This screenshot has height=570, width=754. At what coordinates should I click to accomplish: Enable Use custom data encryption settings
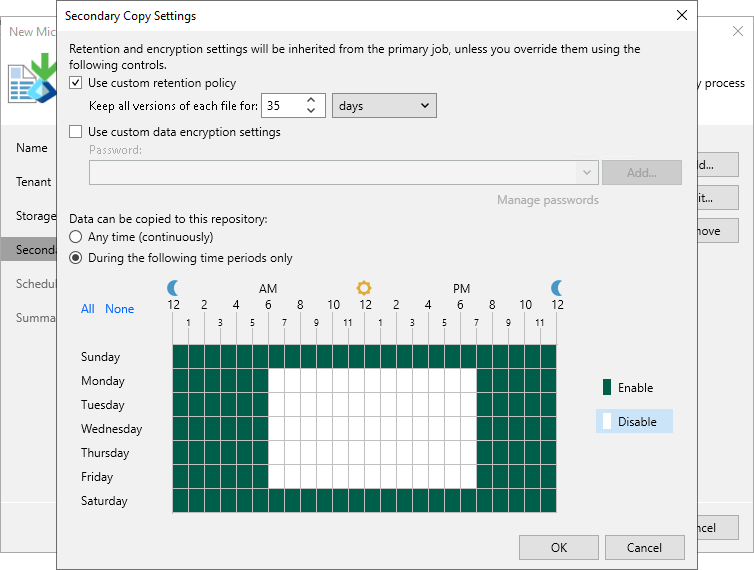[x=75, y=132]
